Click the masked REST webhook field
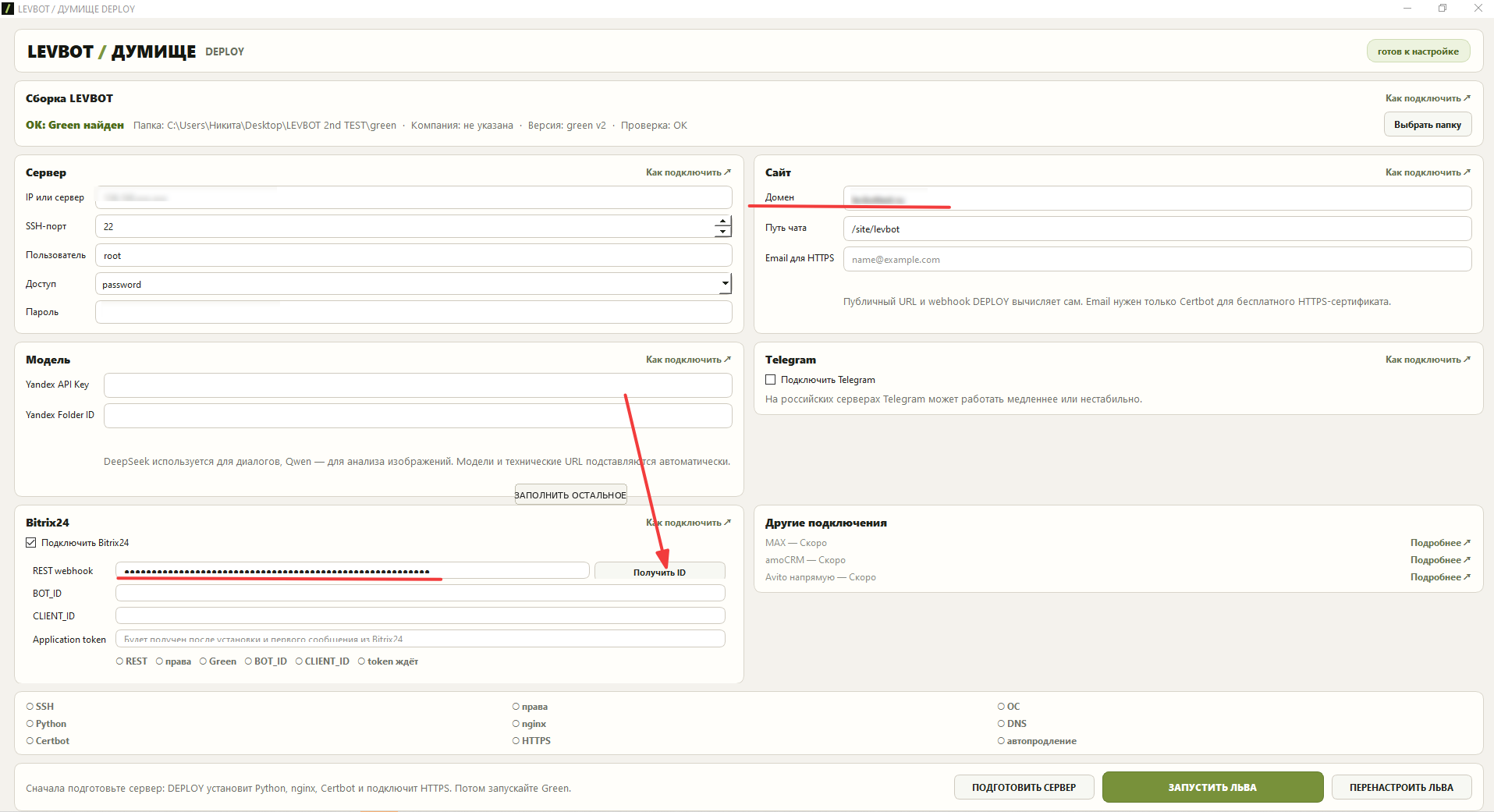 [x=352, y=571]
